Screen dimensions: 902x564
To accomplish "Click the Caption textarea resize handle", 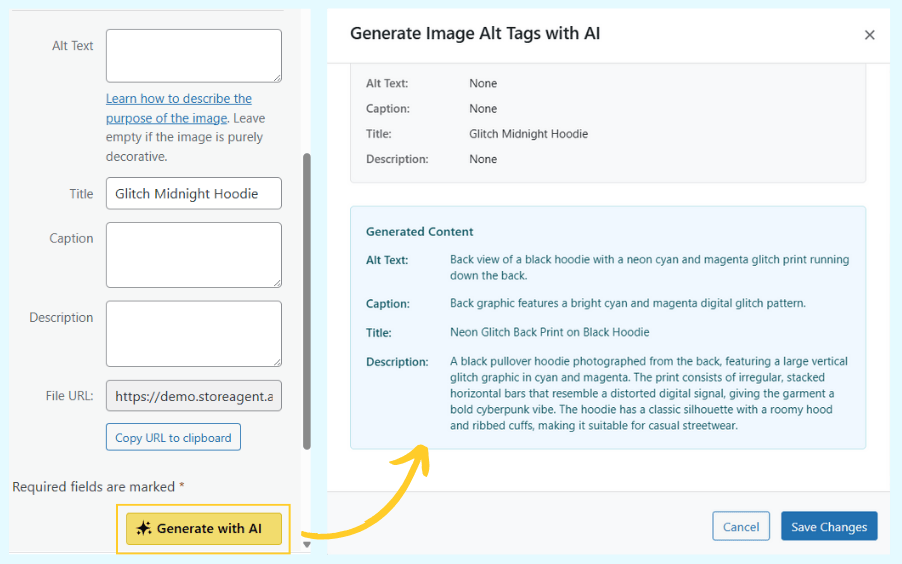I will coord(276,282).
